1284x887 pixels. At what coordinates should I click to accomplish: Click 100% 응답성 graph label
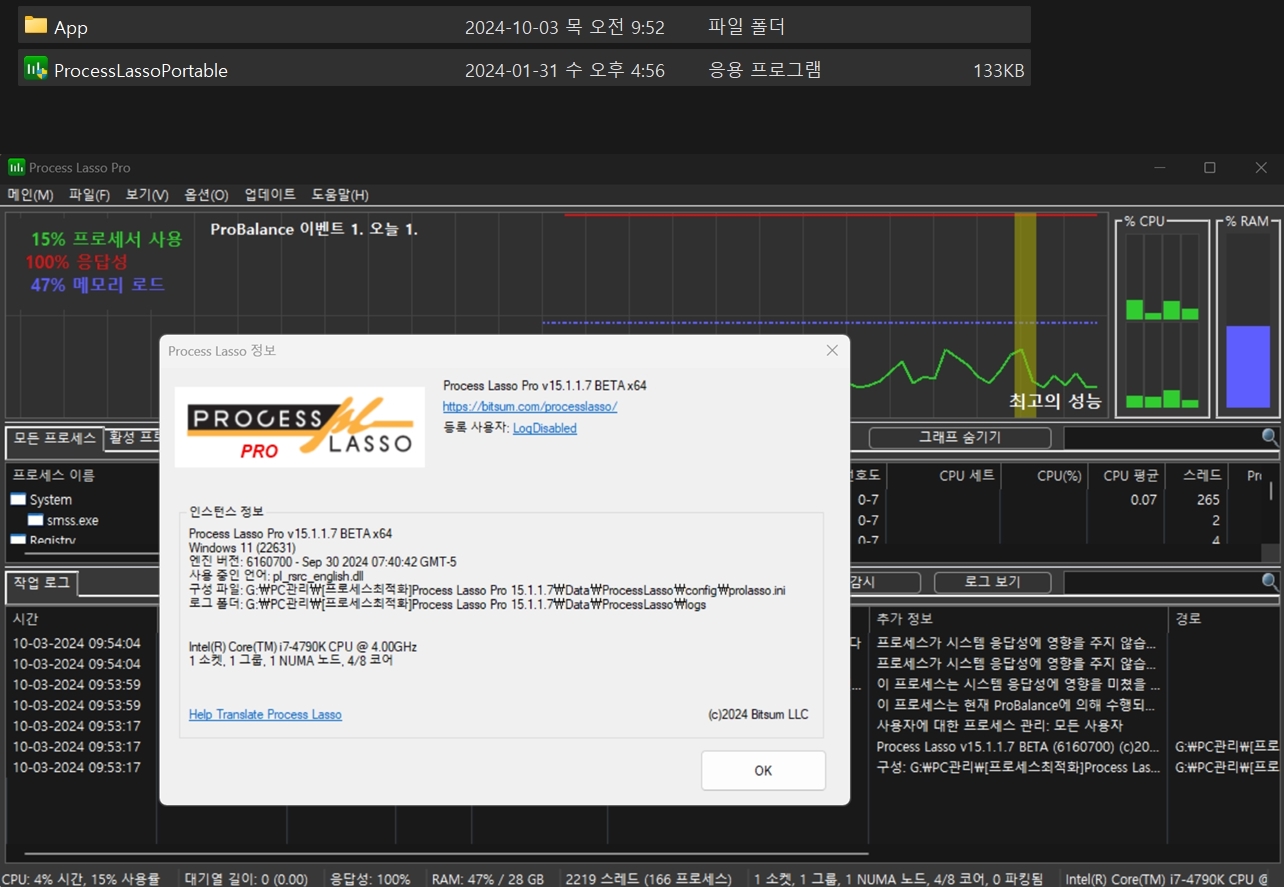77,262
